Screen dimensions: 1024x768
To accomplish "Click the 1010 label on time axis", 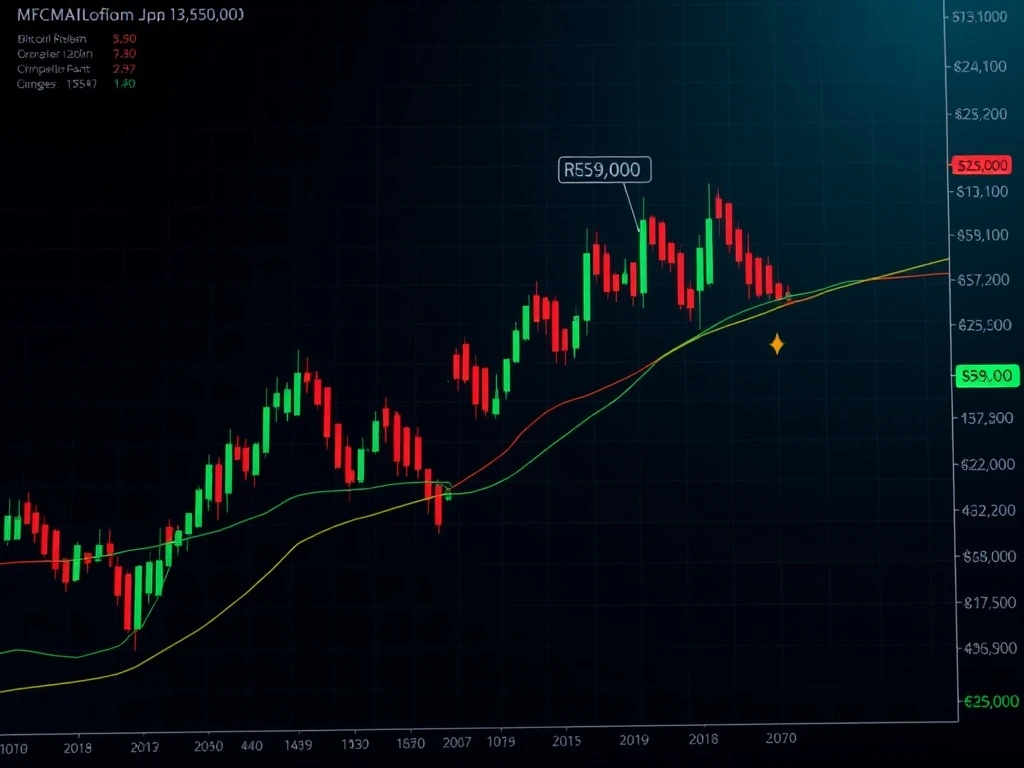I will click(x=14, y=748).
